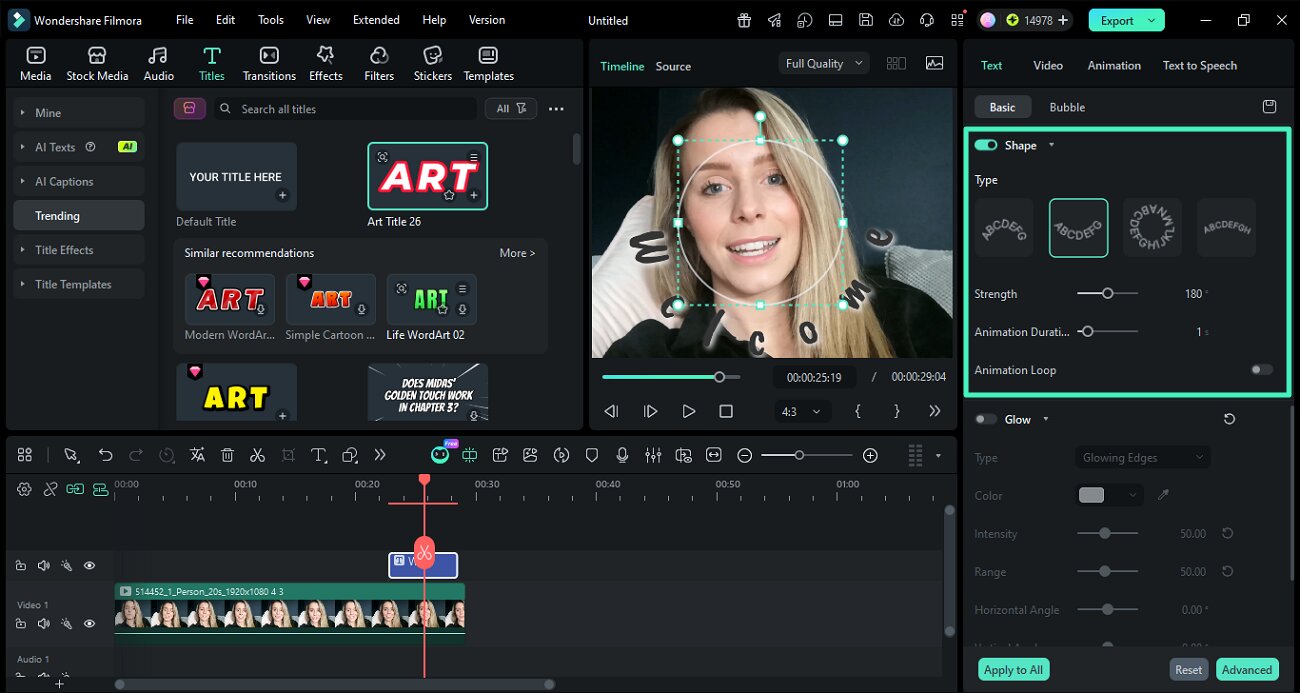1300x693 pixels.
Task: Open the Filters tab
Action: coord(379,64)
